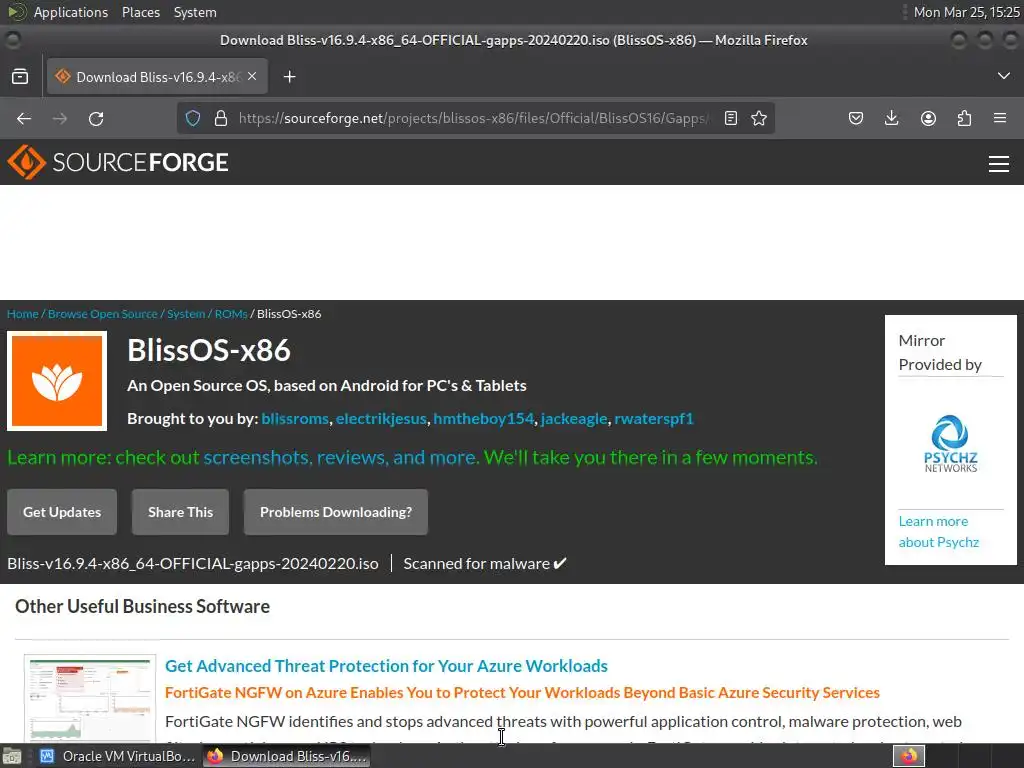
Task: Open Firefox application hamburger menu
Action: pos(1000,118)
